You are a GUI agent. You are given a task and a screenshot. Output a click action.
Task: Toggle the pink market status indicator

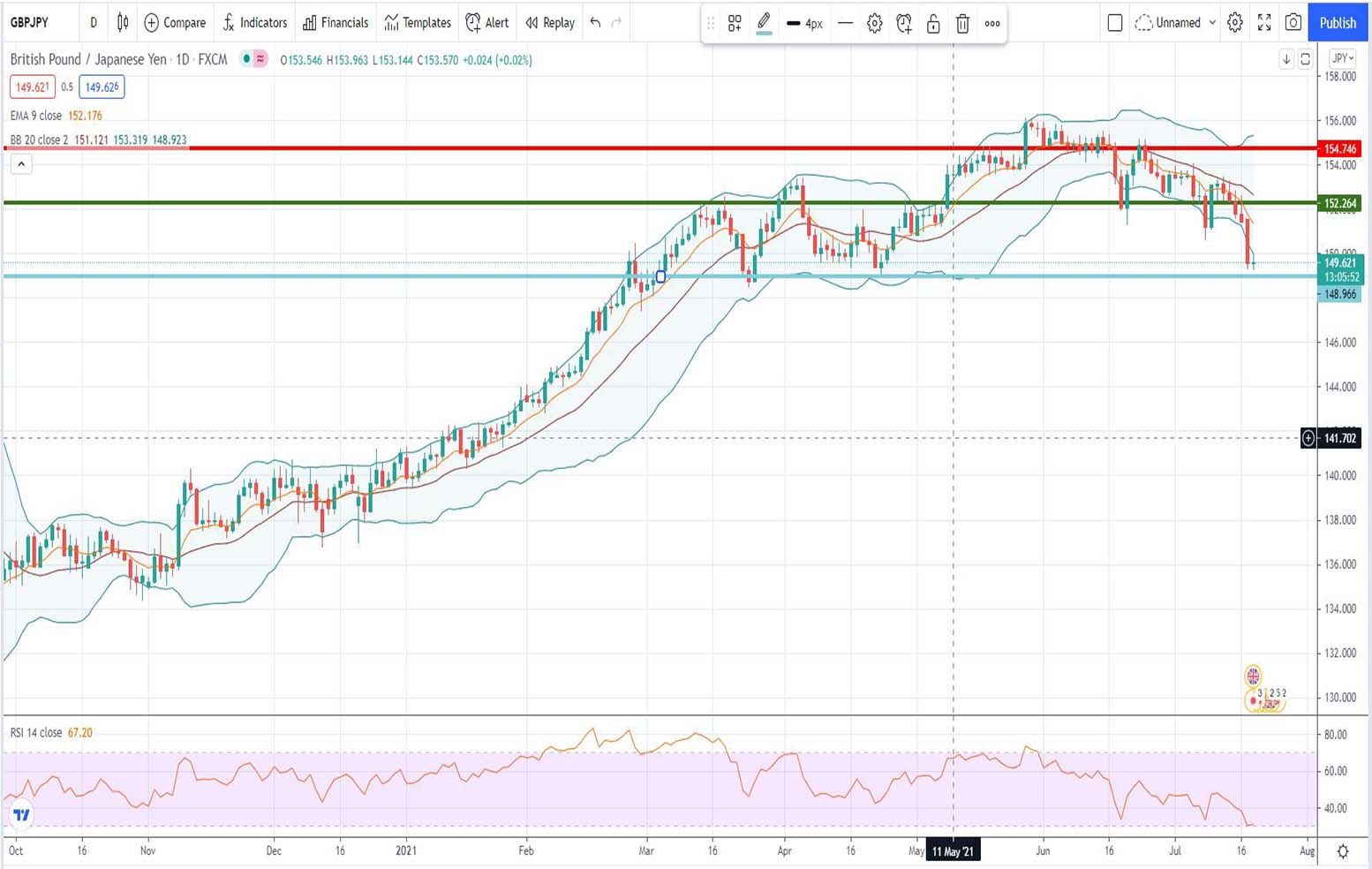[260, 59]
